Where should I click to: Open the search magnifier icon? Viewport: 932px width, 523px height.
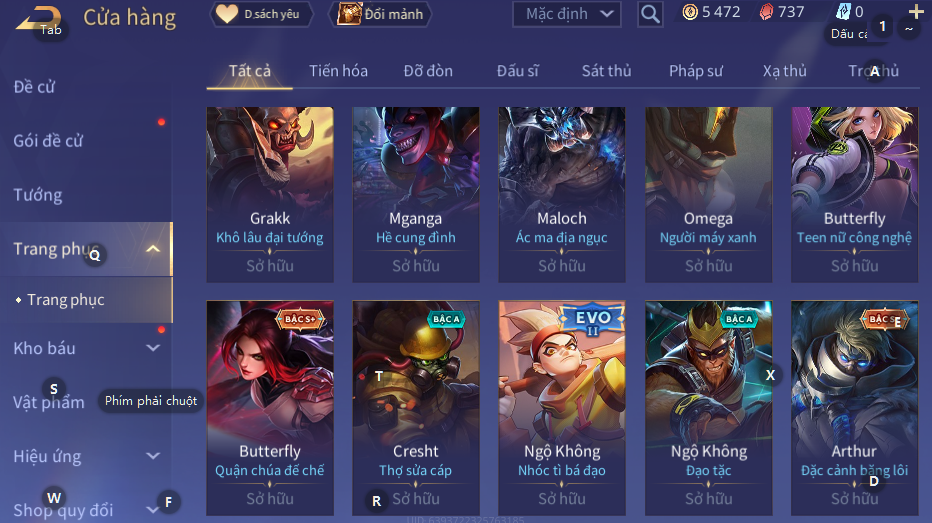pos(650,14)
